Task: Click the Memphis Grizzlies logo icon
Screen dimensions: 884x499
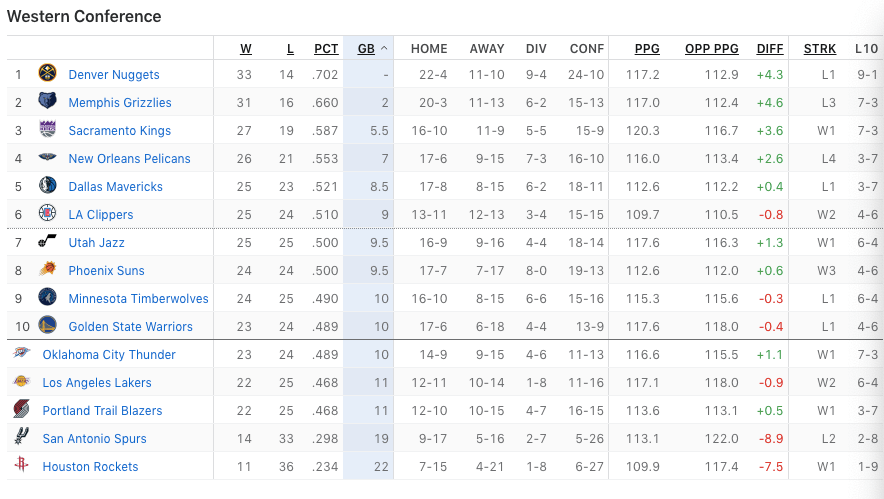Action: pyautogui.click(x=47, y=101)
